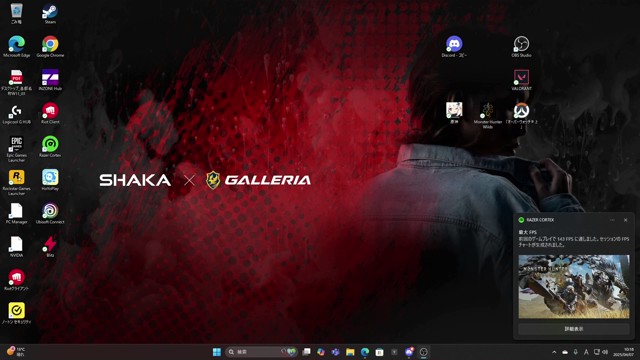Select the Google Chrome desktop icon
640x360 pixels.
50,47
